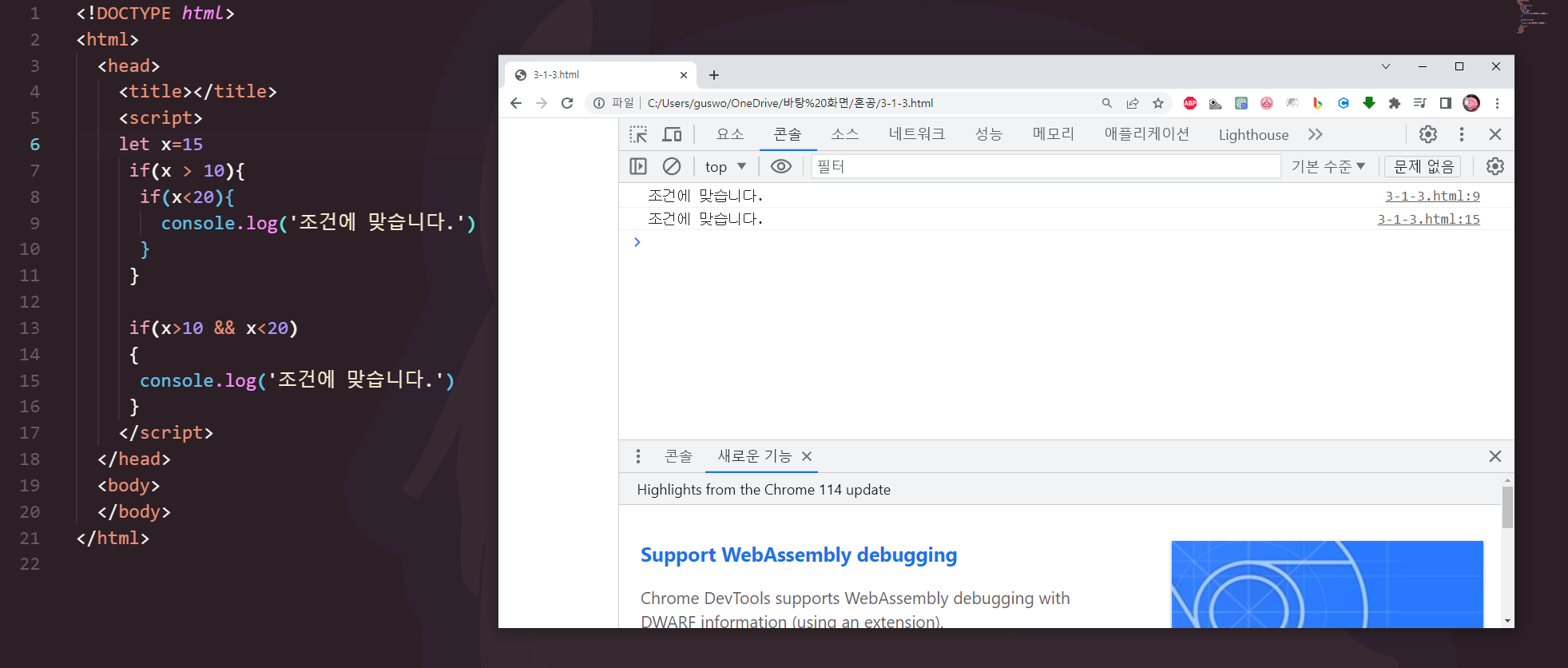The image size is (1568, 668).
Task: Click the blue hexagon C extension icon
Action: (1344, 103)
